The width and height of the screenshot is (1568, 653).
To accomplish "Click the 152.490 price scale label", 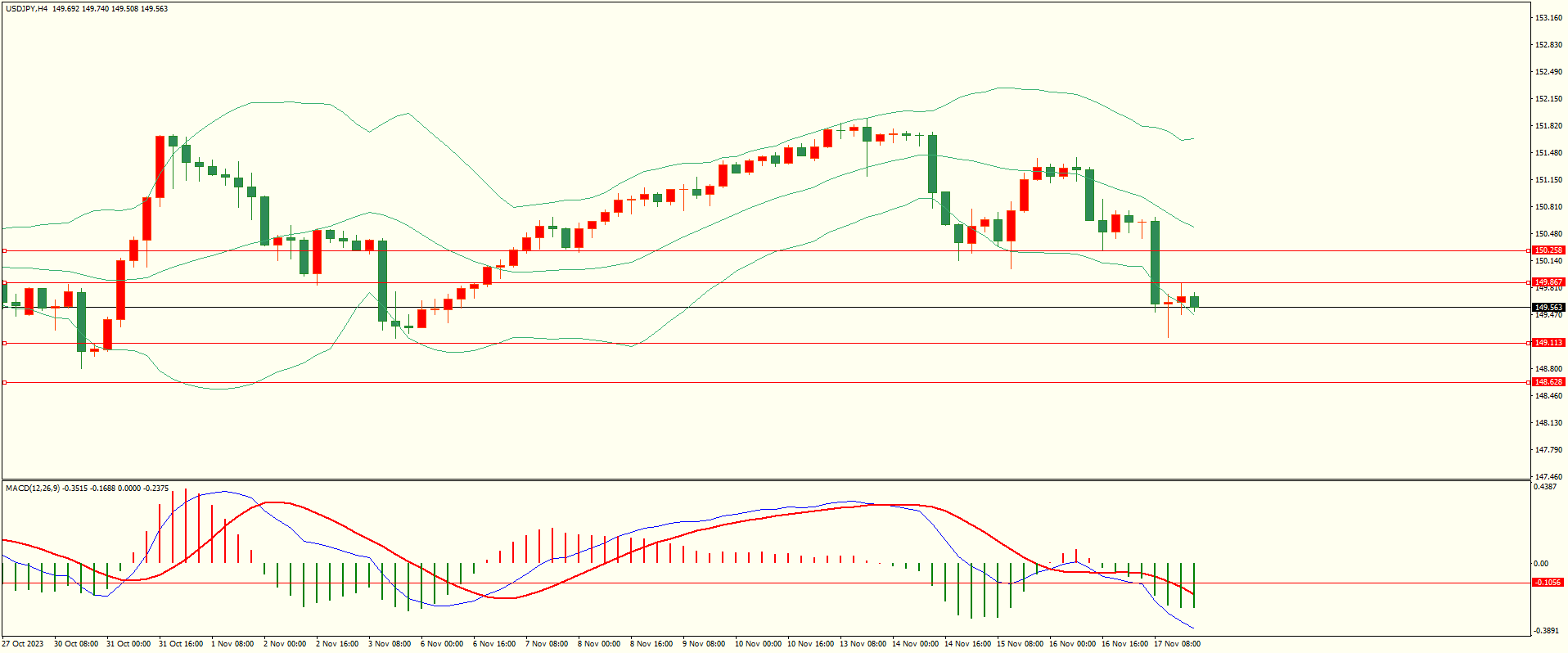I will click(x=1548, y=72).
